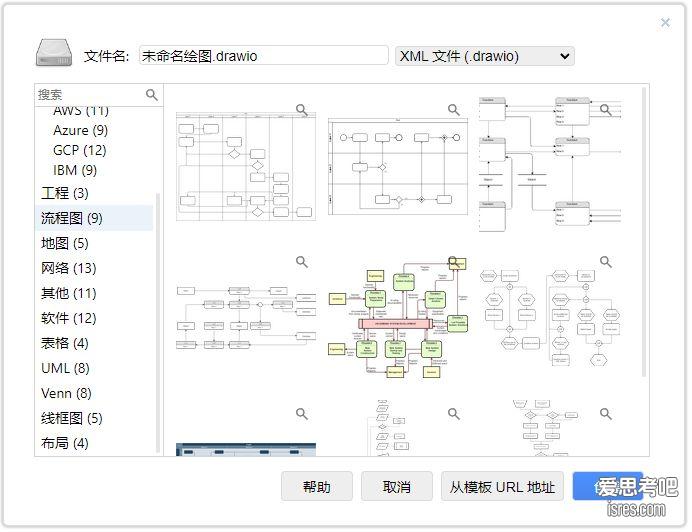Click the category list scrollbar

coord(158,323)
